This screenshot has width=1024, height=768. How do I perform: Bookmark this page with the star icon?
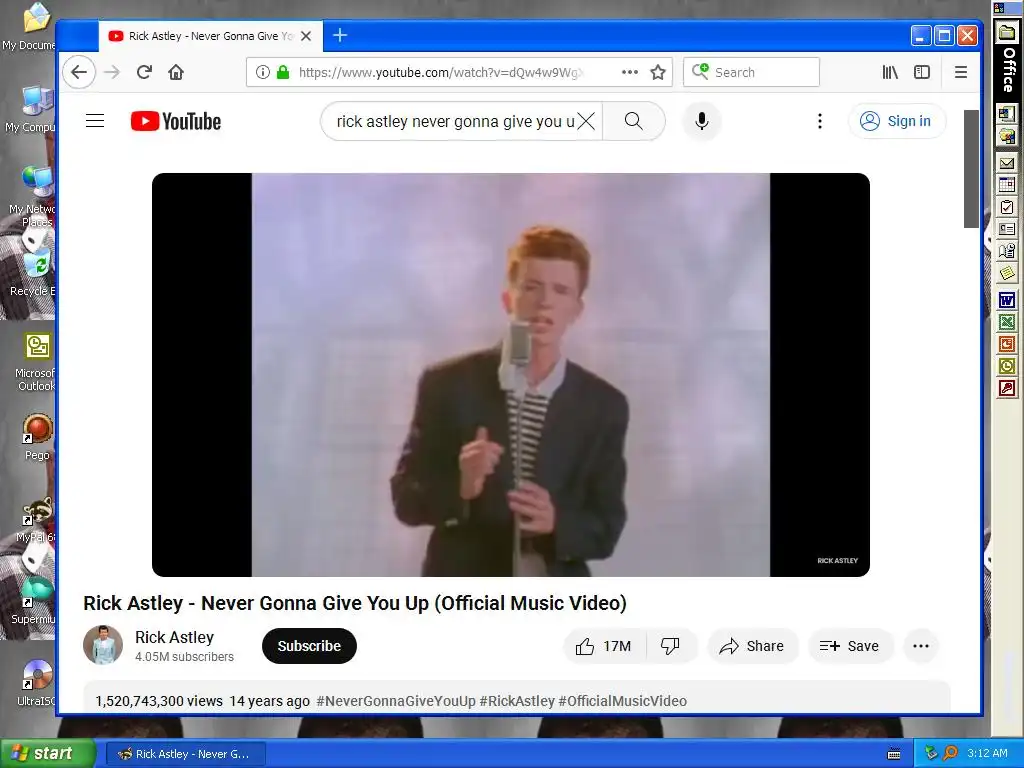[x=658, y=72]
